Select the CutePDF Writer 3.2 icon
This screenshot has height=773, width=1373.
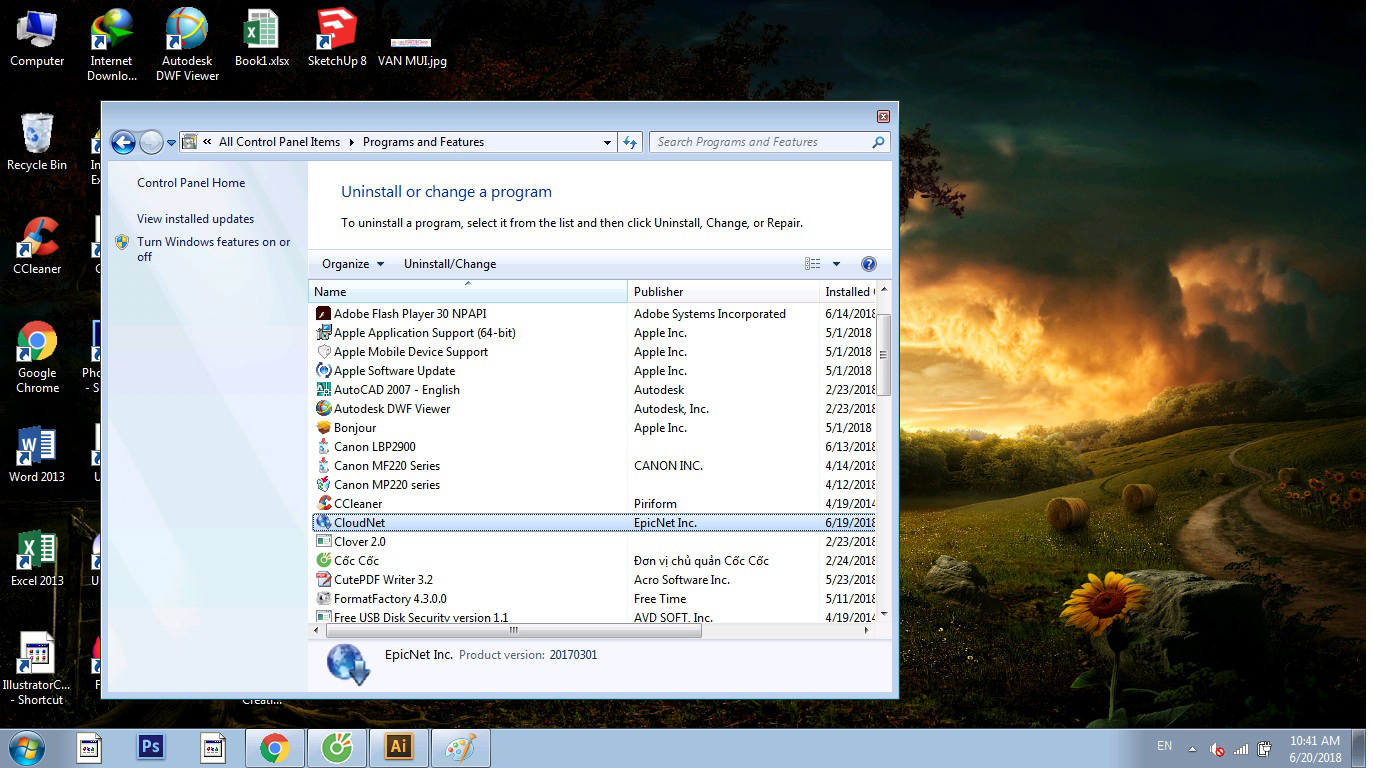tap(323, 580)
